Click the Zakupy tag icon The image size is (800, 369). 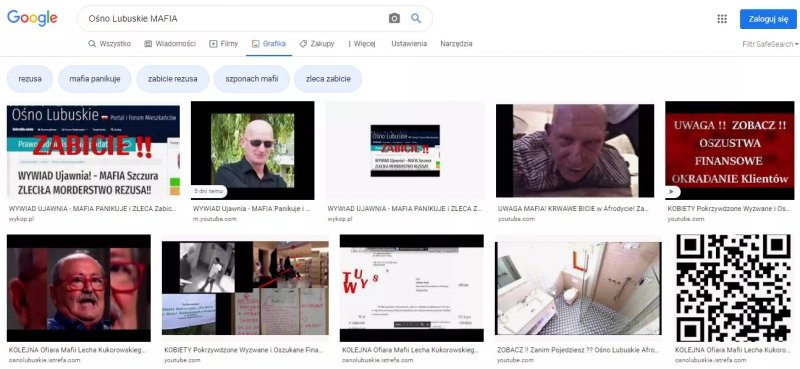coord(303,44)
